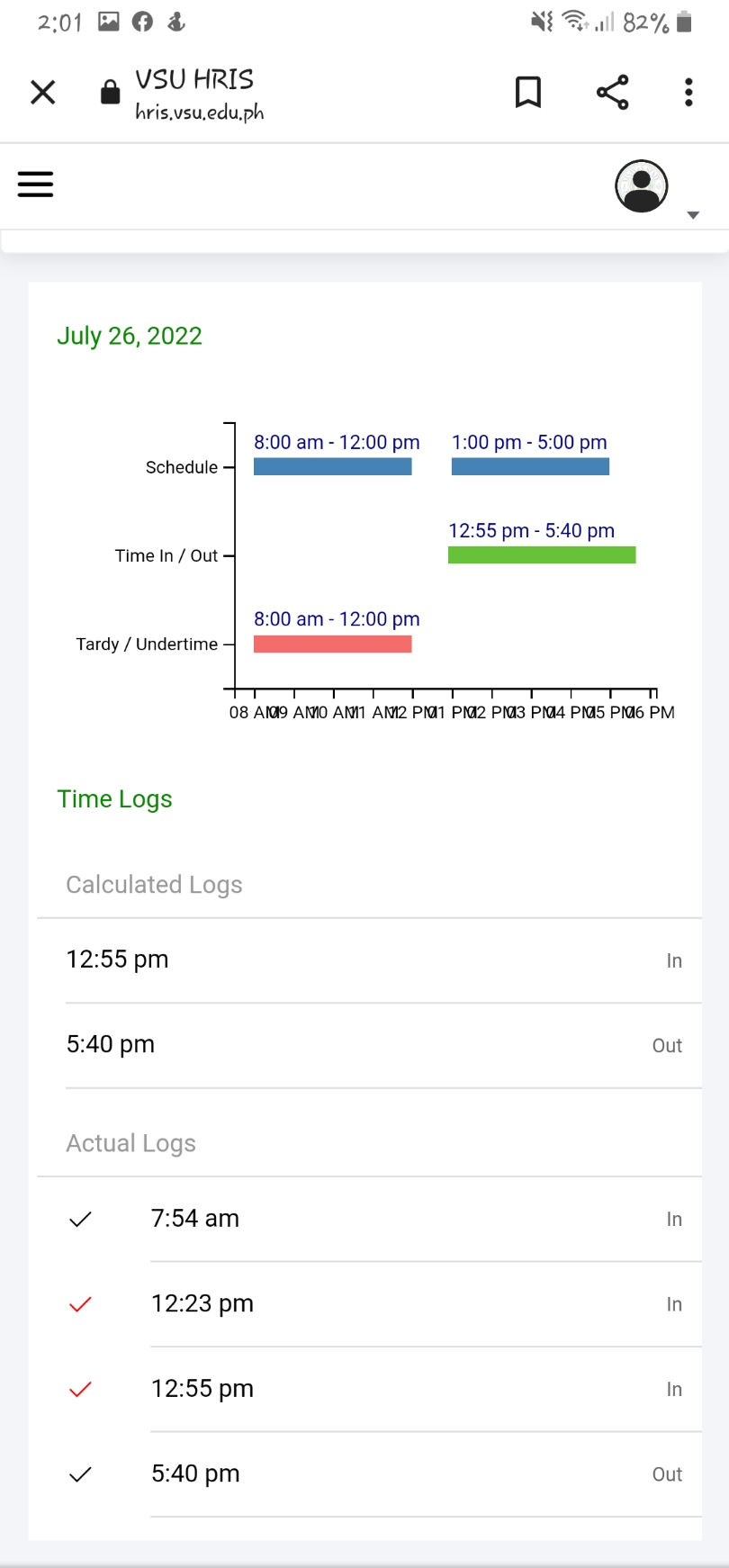Click the blue 1:00 pm schedule bar
Viewport: 729px width, 1568px height.
[530, 466]
